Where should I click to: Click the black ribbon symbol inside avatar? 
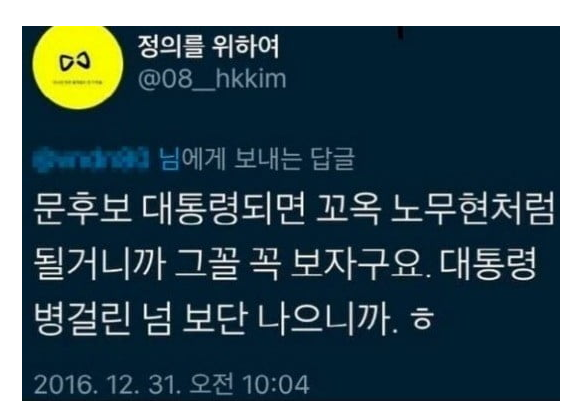point(75,61)
